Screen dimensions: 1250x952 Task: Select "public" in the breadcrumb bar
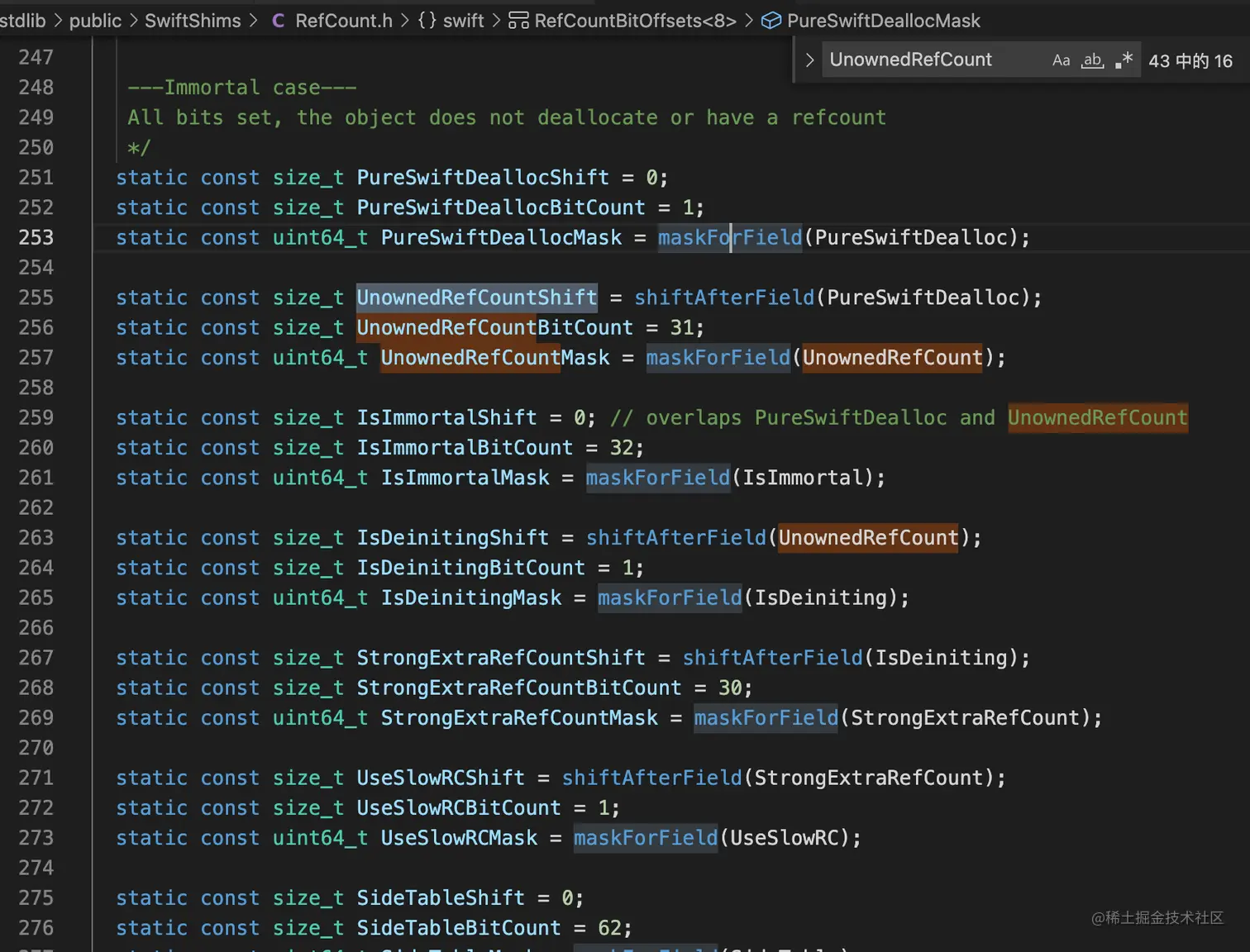pyautogui.click(x=95, y=21)
